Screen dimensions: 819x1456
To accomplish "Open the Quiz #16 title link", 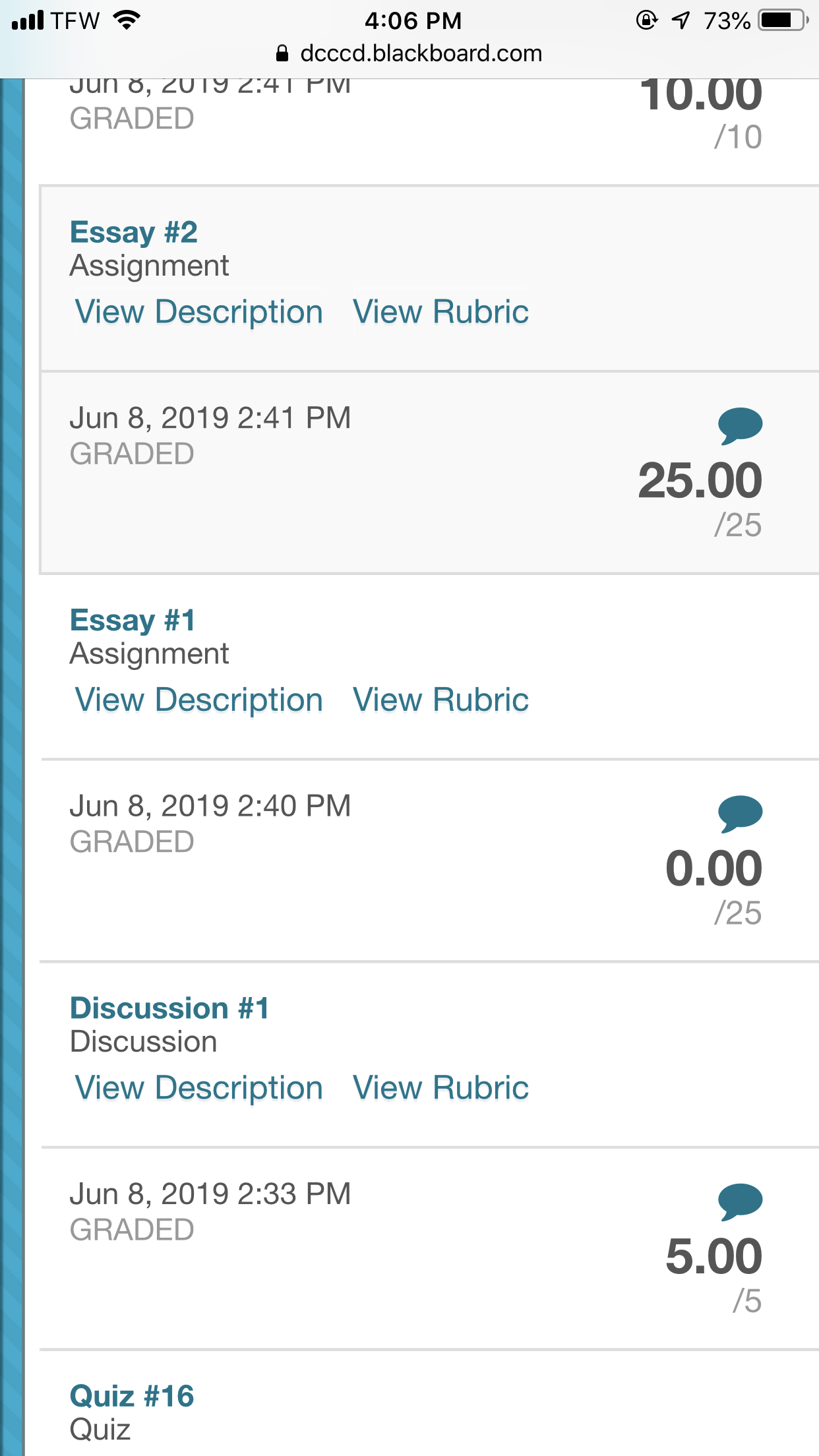I will tap(132, 1396).
